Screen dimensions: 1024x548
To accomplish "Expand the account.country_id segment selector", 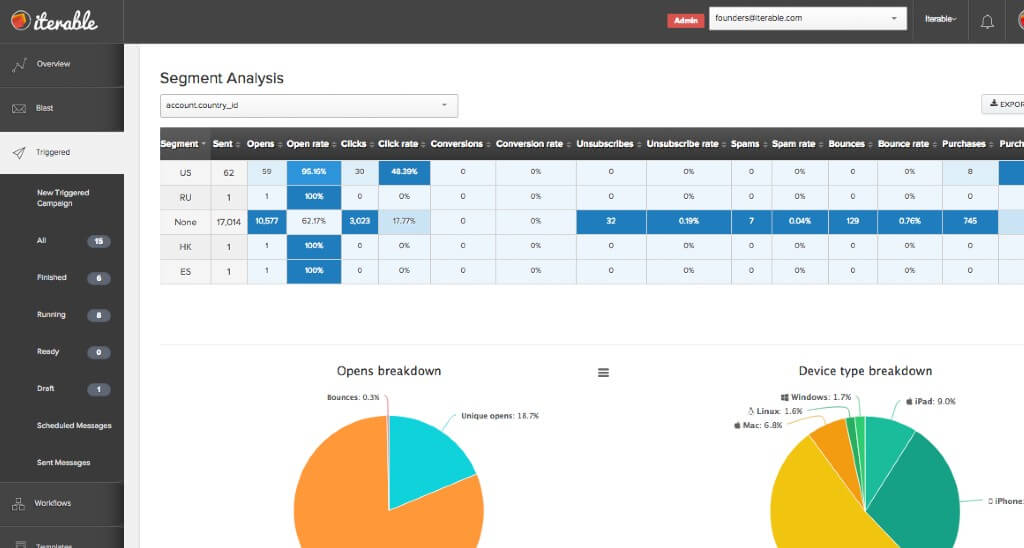I will click(309, 106).
